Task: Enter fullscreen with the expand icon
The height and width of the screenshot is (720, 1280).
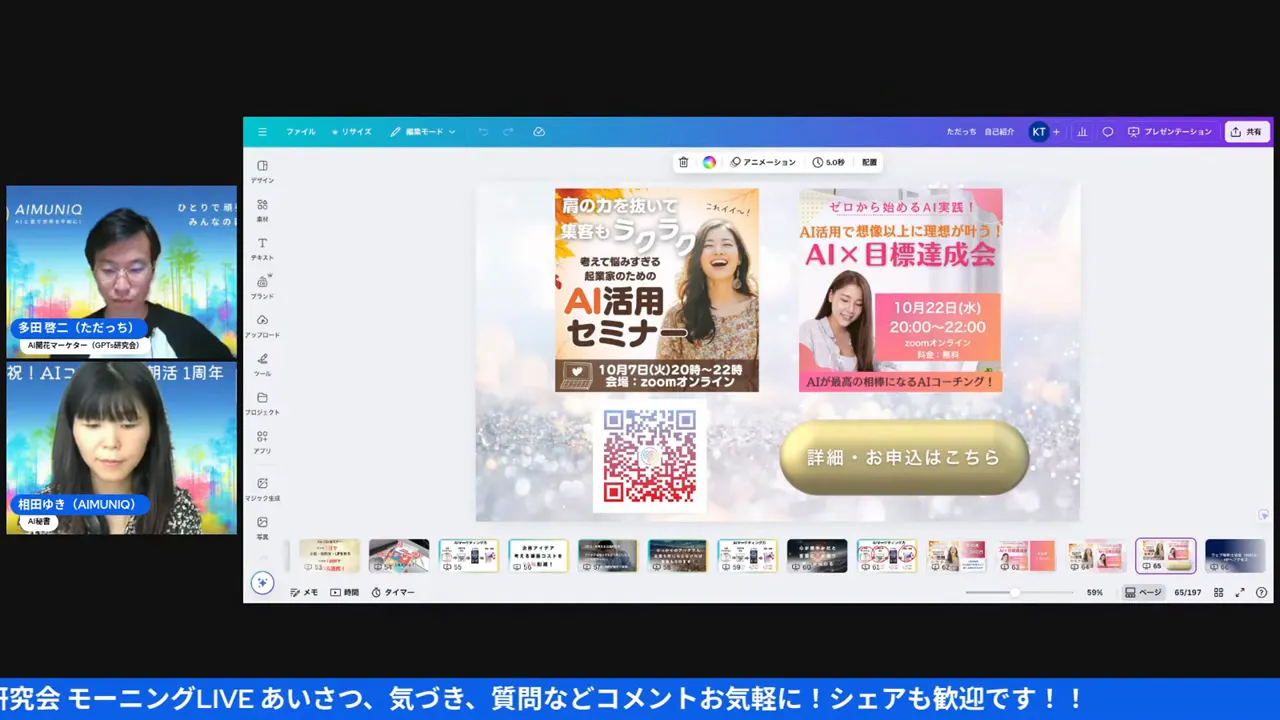Action: click(x=1240, y=593)
